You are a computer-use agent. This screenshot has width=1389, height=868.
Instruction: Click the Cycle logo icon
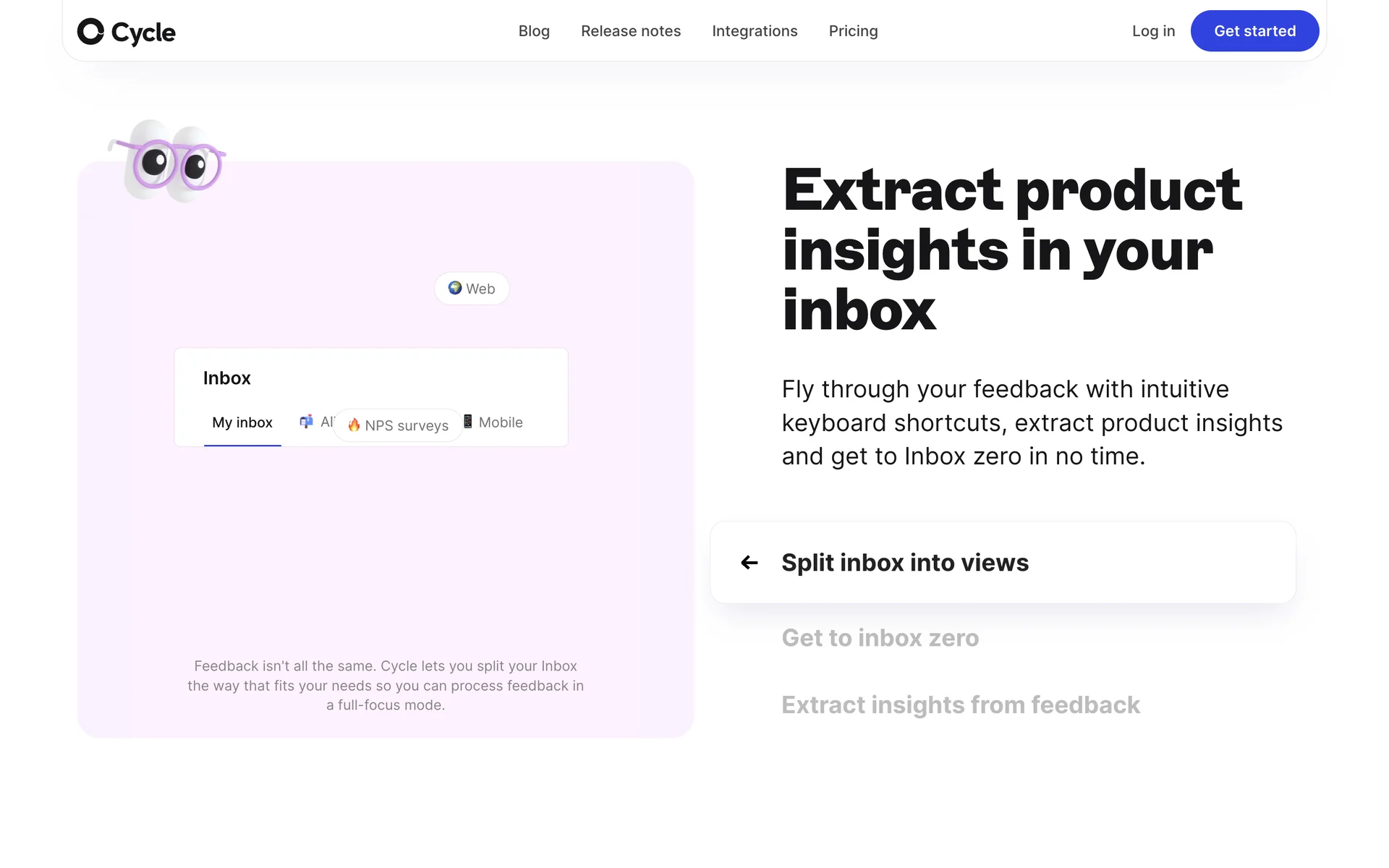click(91, 32)
